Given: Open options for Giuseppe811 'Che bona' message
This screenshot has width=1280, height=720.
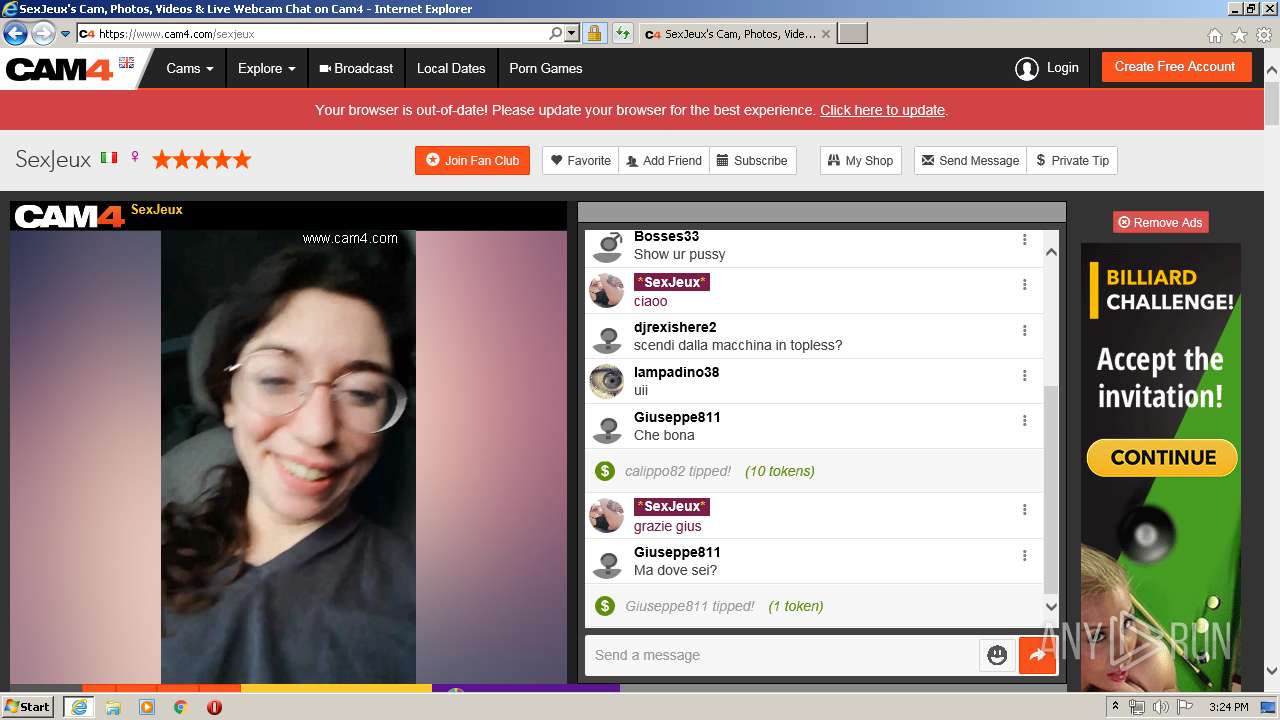Looking at the screenshot, I should pos(1024,421).
